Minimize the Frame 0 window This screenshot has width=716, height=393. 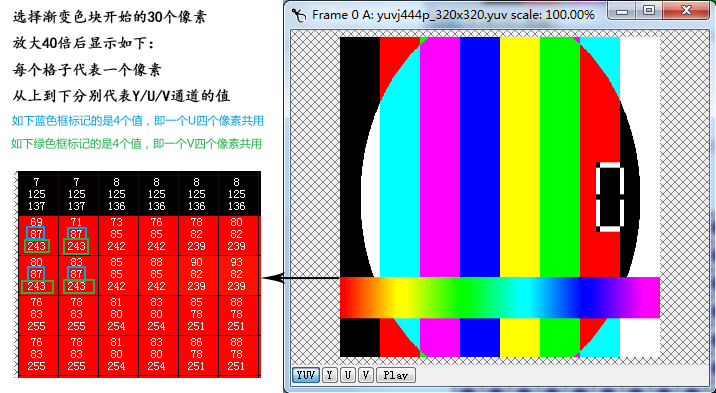click(x=622, y=11)
